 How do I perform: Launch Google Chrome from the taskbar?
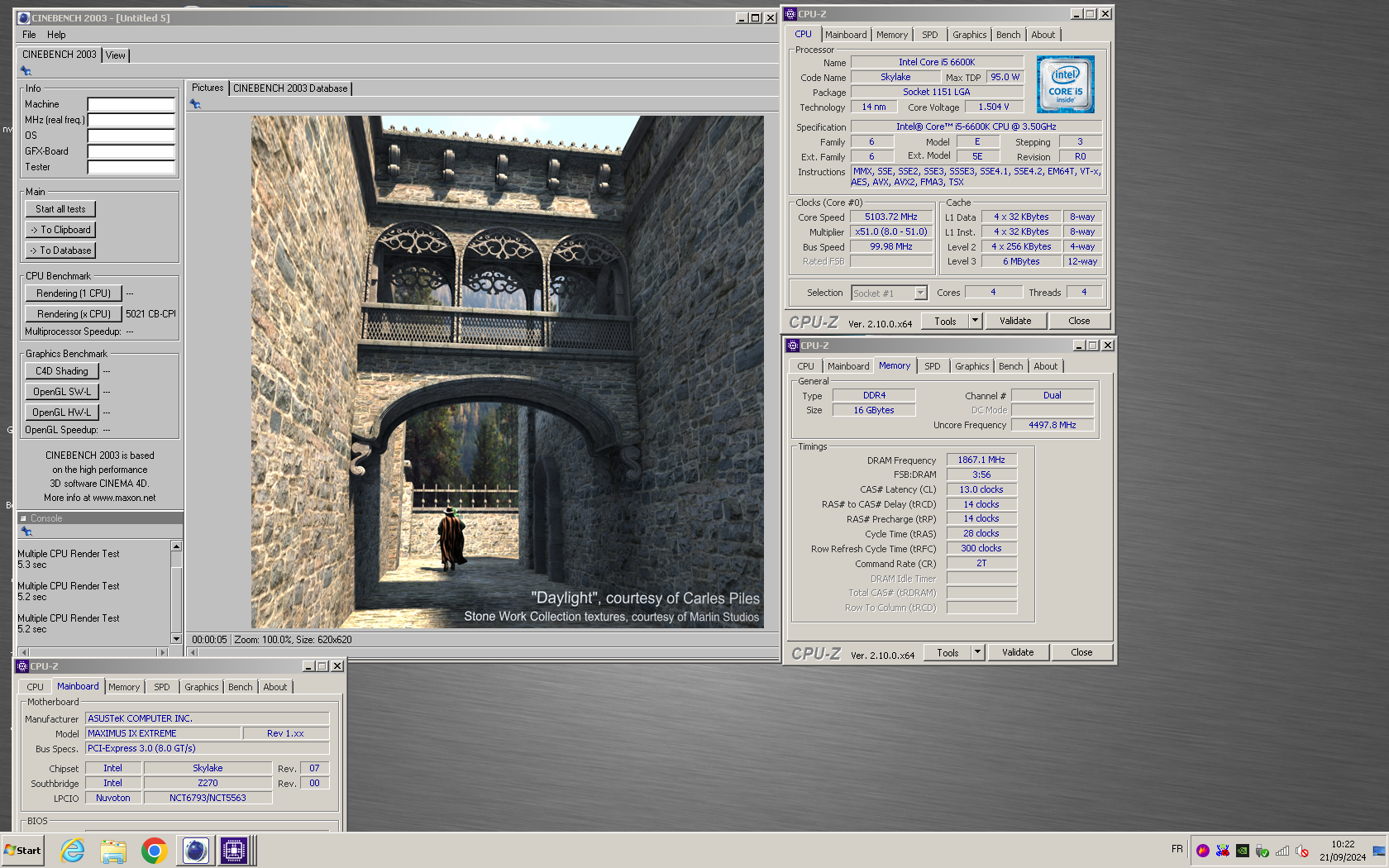pyautogui.click(x=154, y=850)
